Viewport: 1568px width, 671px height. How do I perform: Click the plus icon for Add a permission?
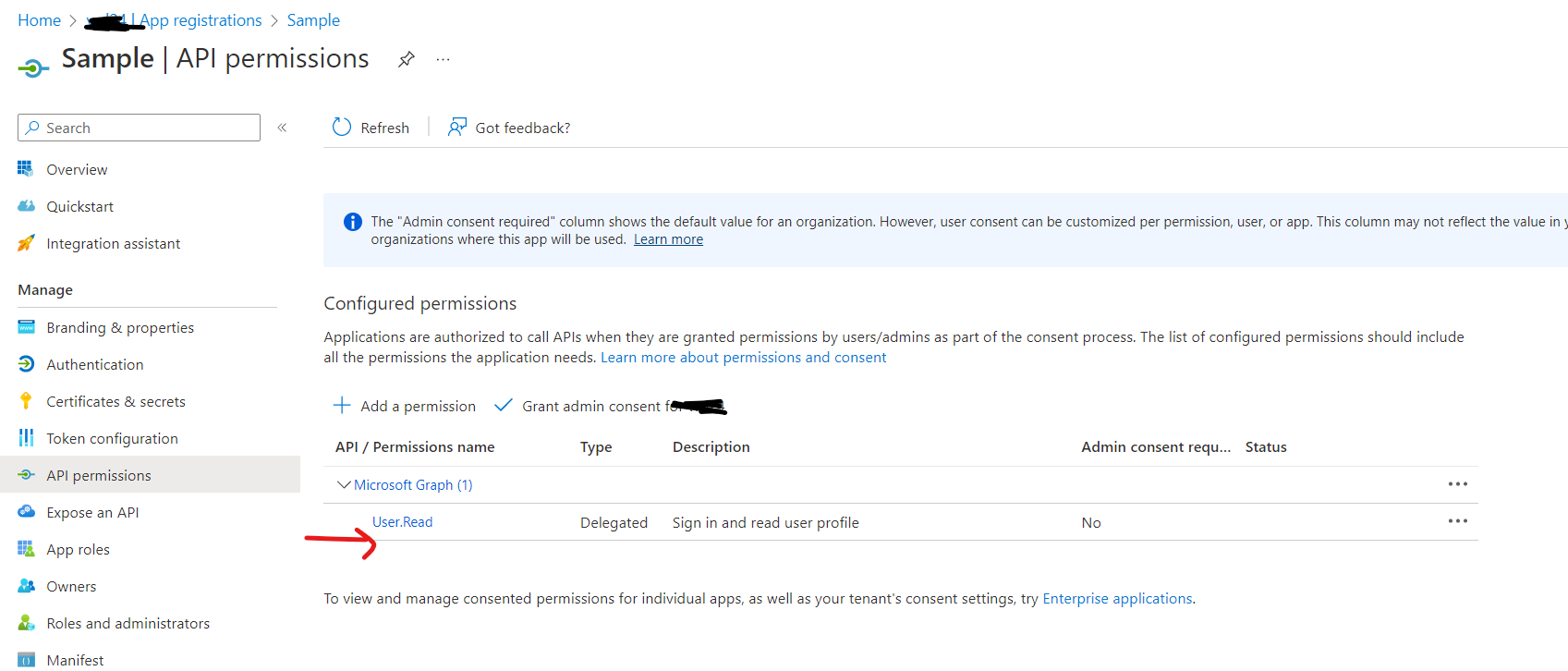(x=342, y=405)
